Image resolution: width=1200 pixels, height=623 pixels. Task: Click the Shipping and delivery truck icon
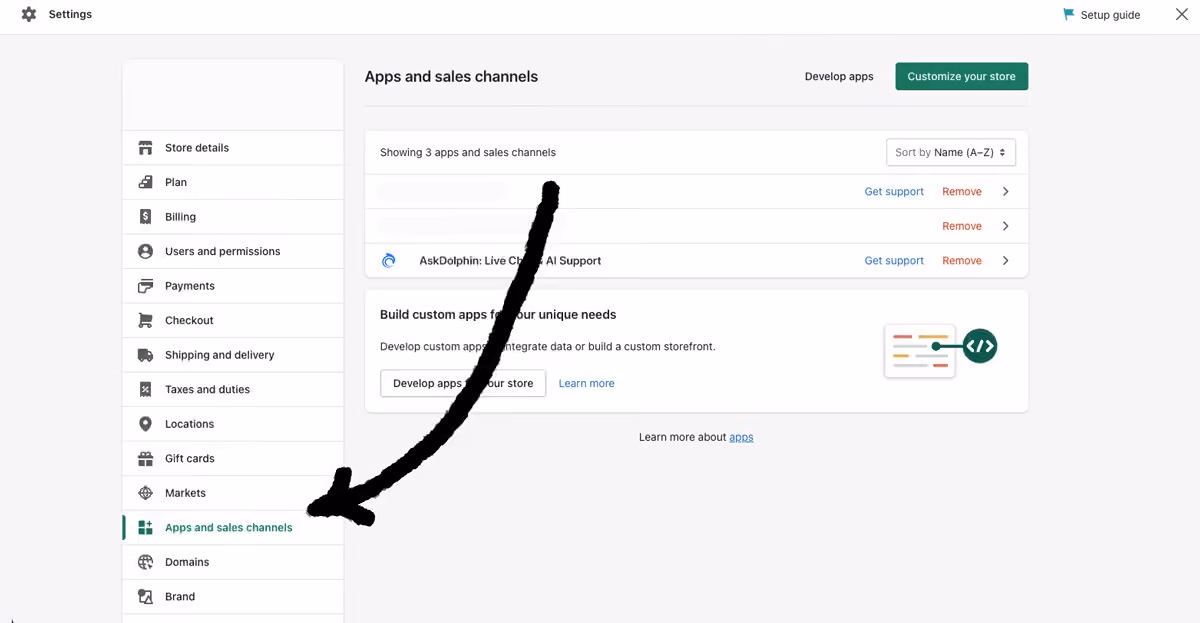point(145,355)
